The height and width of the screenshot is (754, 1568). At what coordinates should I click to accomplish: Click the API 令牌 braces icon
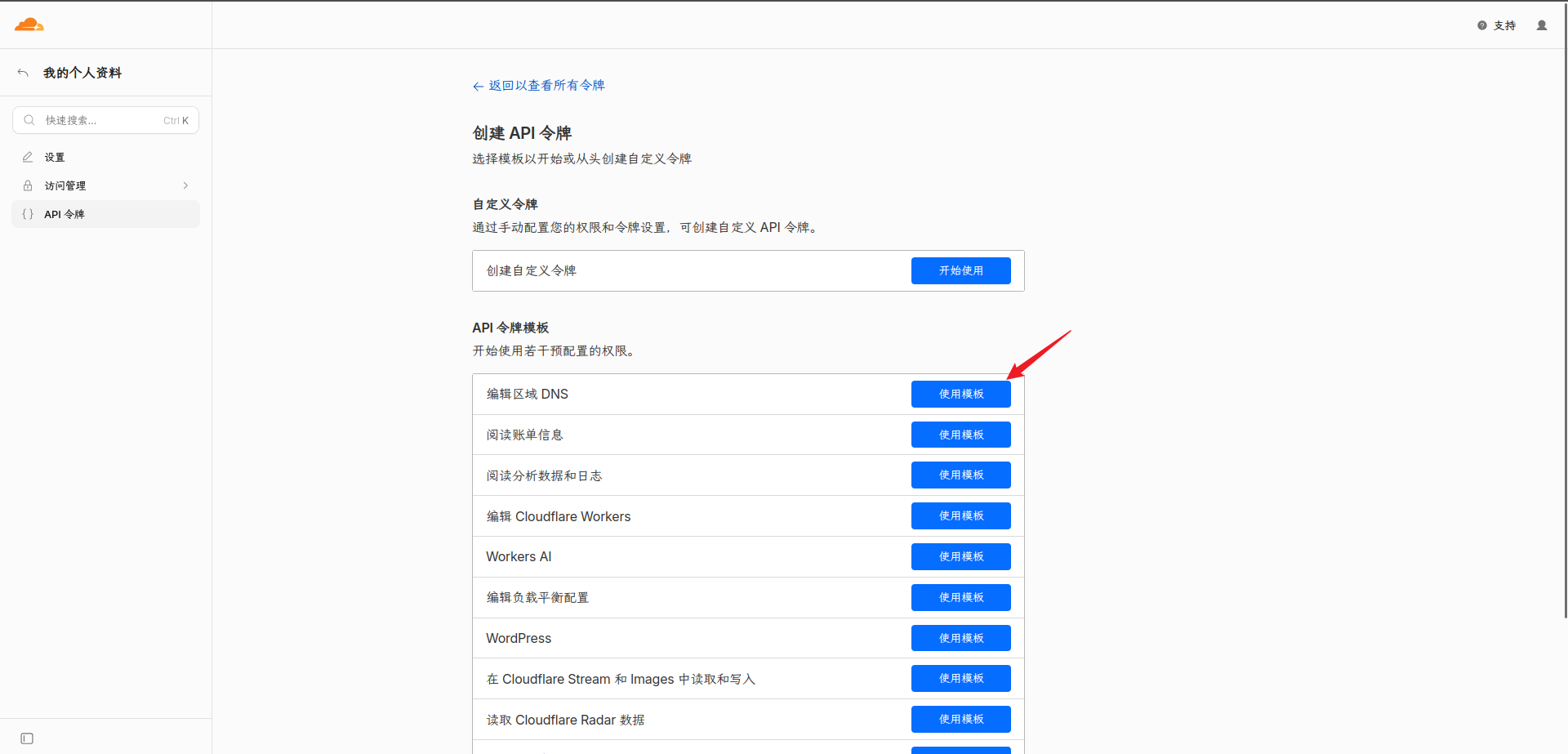(28, 214)
